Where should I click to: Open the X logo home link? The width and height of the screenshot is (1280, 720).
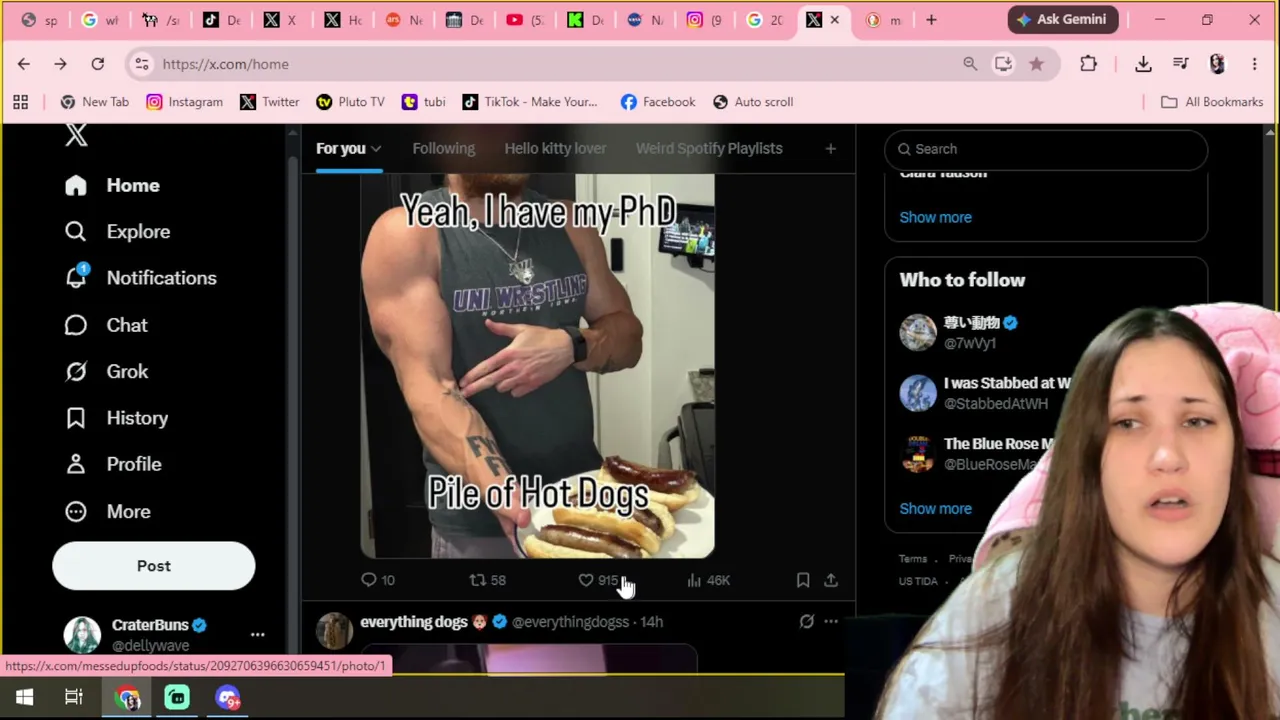click(x=76, y=136)
